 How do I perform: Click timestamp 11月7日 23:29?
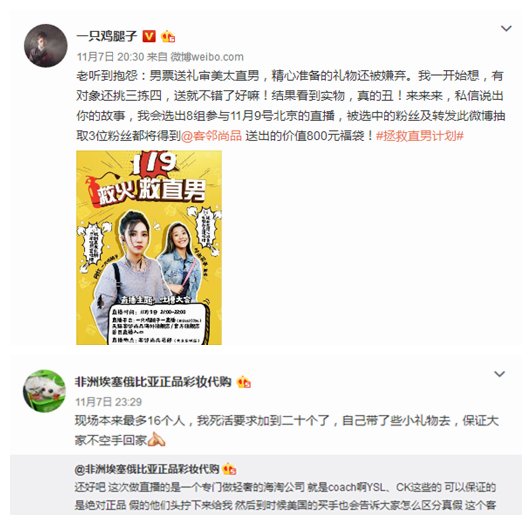pyautogui.click(x=108, y=402)
